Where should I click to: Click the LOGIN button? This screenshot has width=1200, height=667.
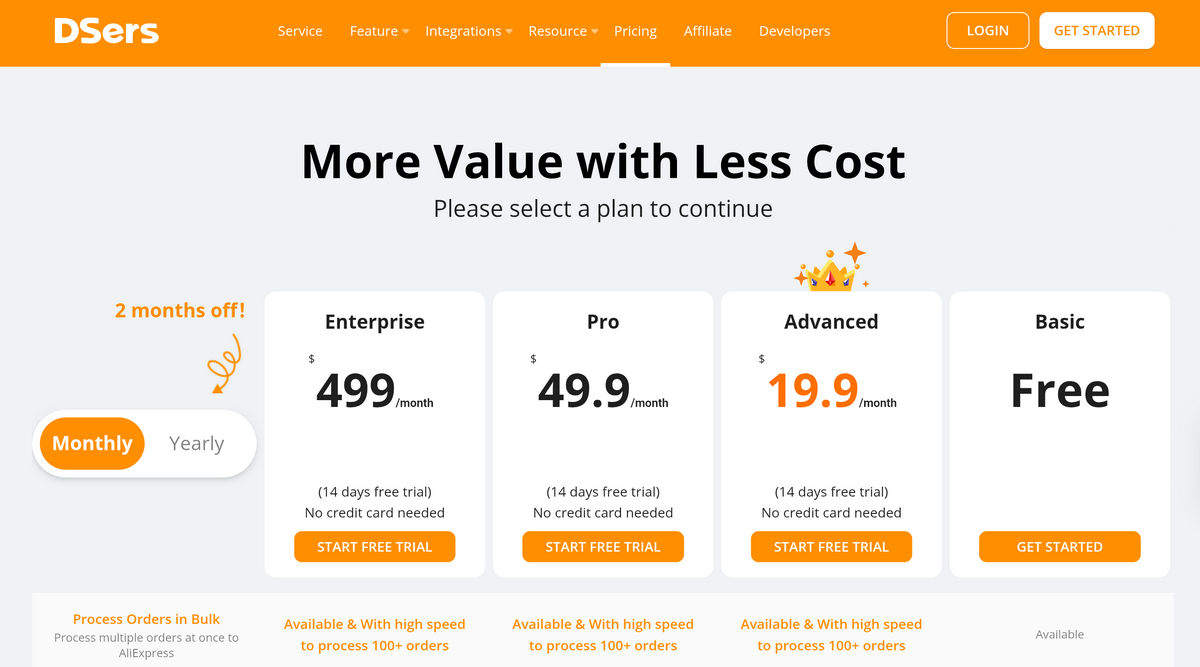987,30
